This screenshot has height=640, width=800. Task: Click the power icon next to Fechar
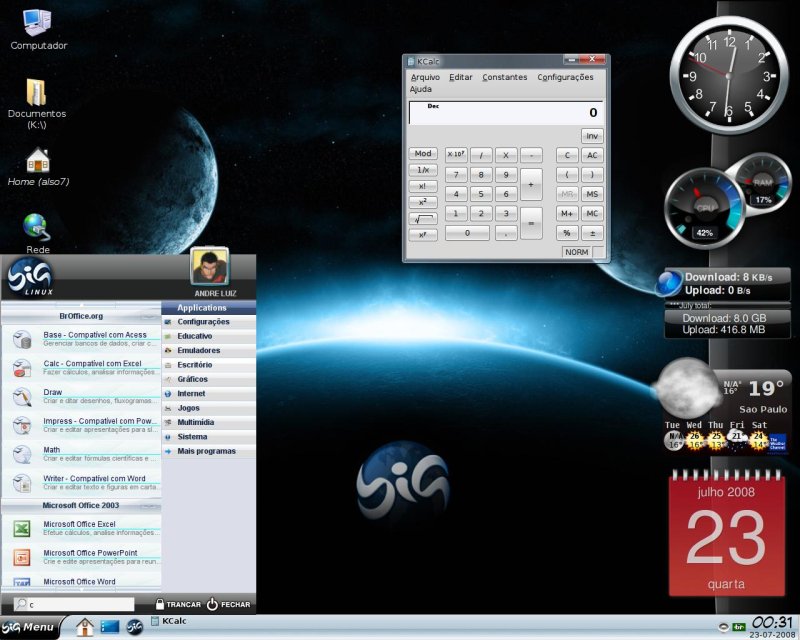click(212, 604)
